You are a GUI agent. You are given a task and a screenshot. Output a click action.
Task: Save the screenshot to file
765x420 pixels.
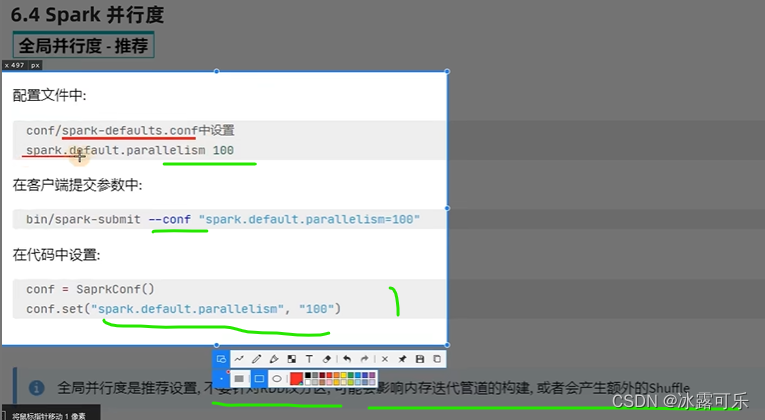click(x=420, y=359)
